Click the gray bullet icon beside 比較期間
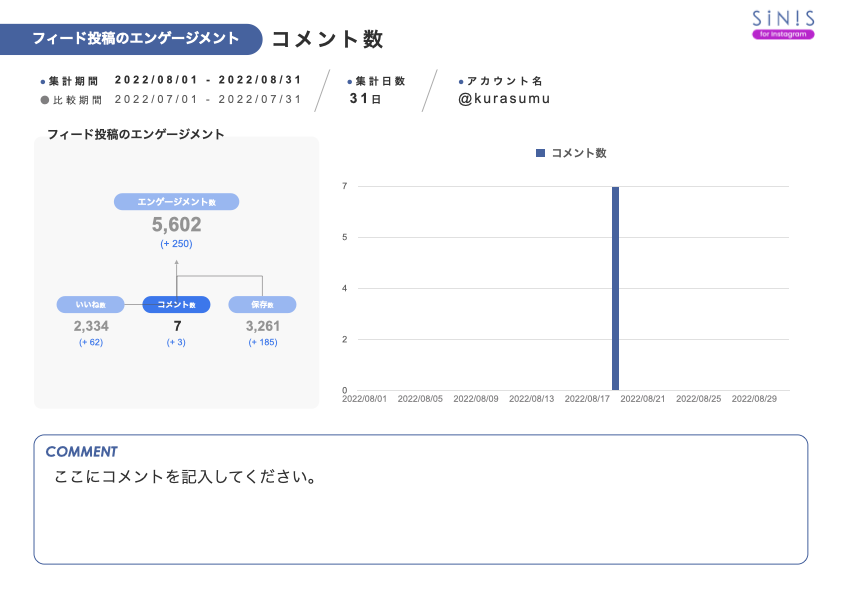This screenshot has width=841, height=595. pyautogui.click(x=39, y=98)
